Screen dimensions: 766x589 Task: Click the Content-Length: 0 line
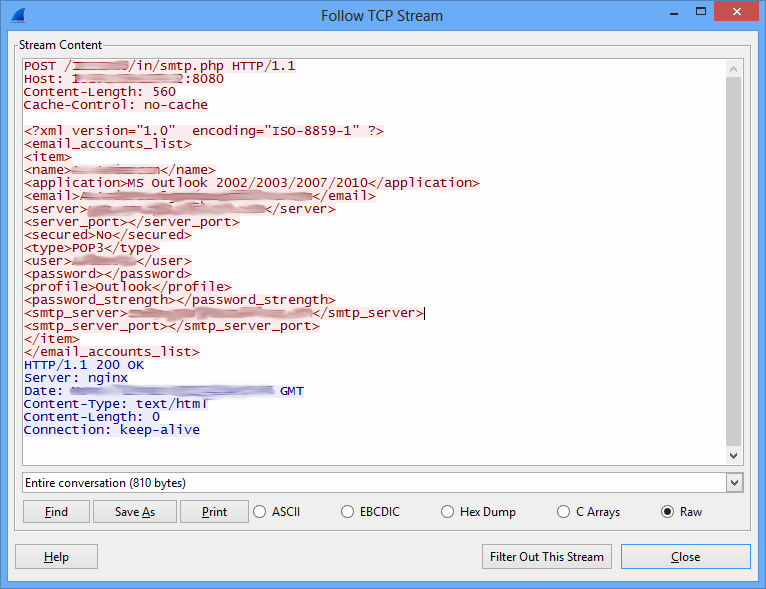point(92,417)
